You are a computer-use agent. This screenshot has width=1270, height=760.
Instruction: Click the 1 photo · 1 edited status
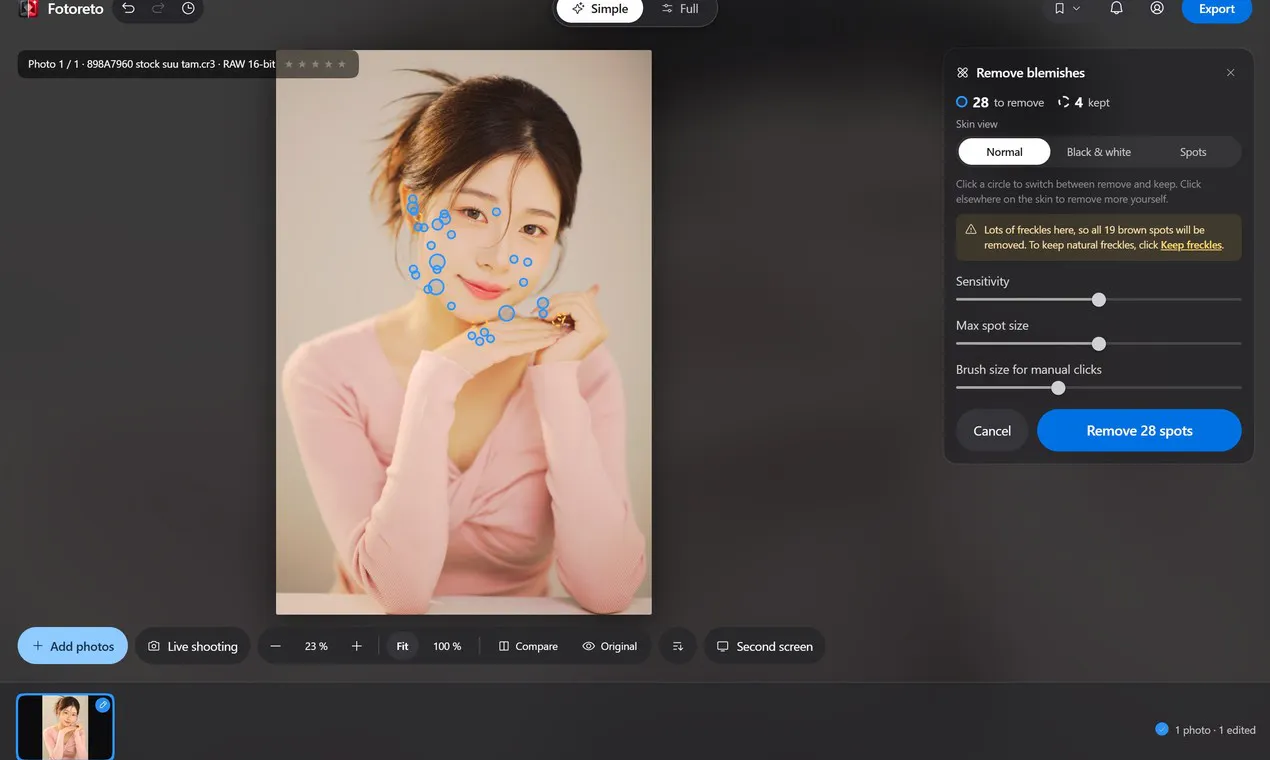pos(1206,730)
